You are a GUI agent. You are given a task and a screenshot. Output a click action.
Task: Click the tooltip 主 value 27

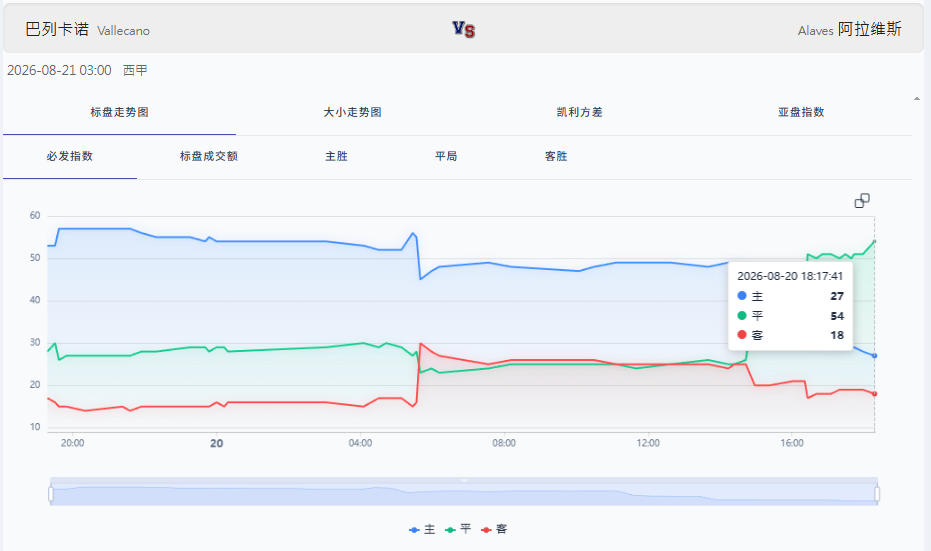coord(837,296)
